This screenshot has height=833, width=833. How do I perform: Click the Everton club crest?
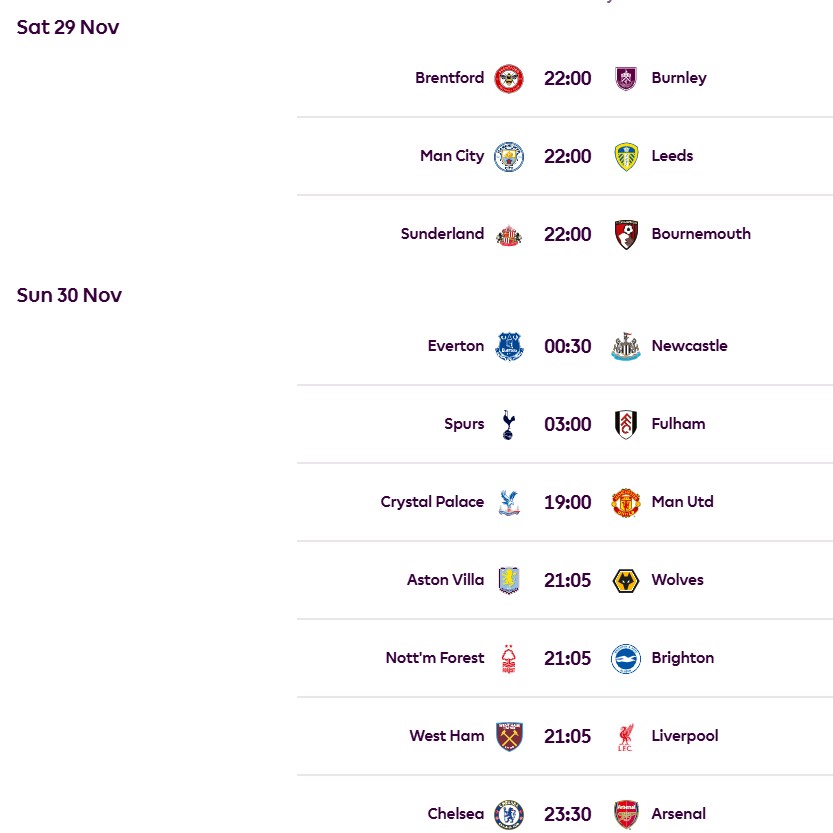click(x=509, y=345)
